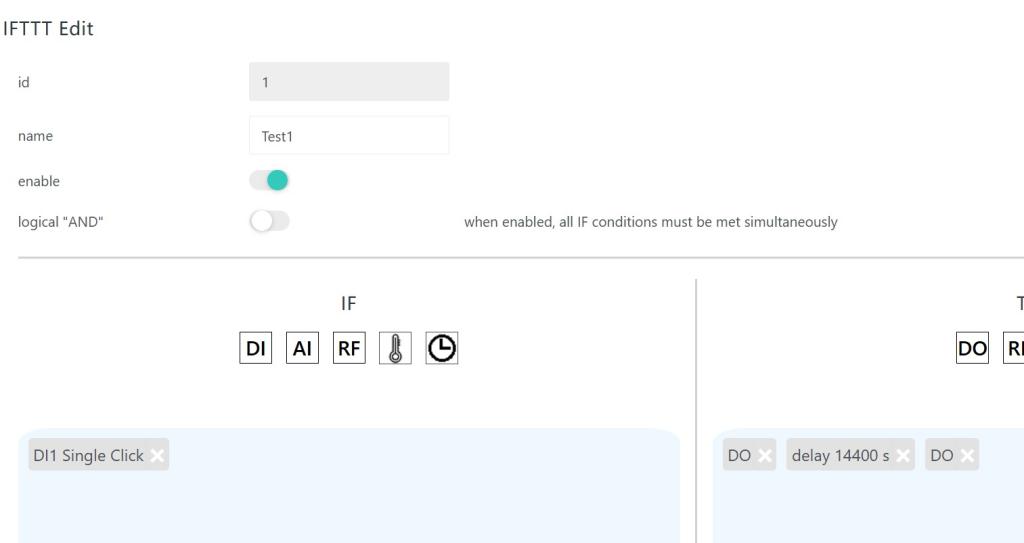Select the DO tag after the delay

pyautogui.click(x=942, y=456)
